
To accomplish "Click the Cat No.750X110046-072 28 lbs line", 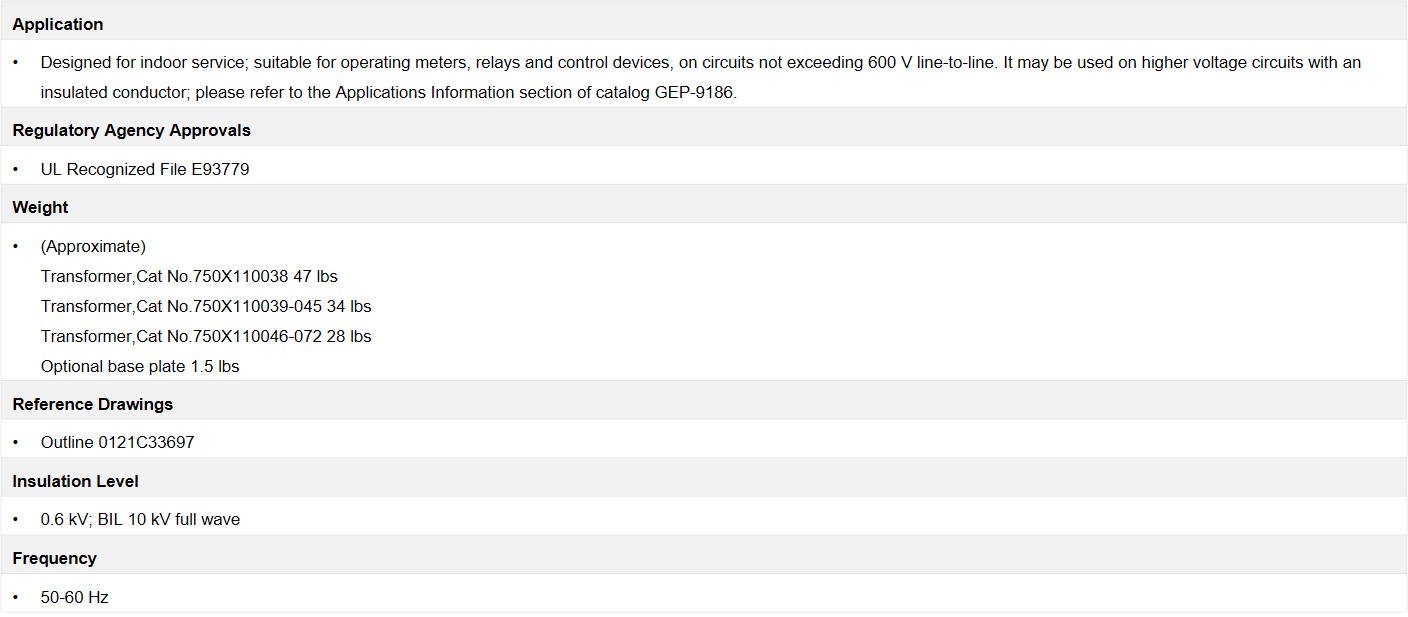I will pyautogui.click(x=206, y=336).
